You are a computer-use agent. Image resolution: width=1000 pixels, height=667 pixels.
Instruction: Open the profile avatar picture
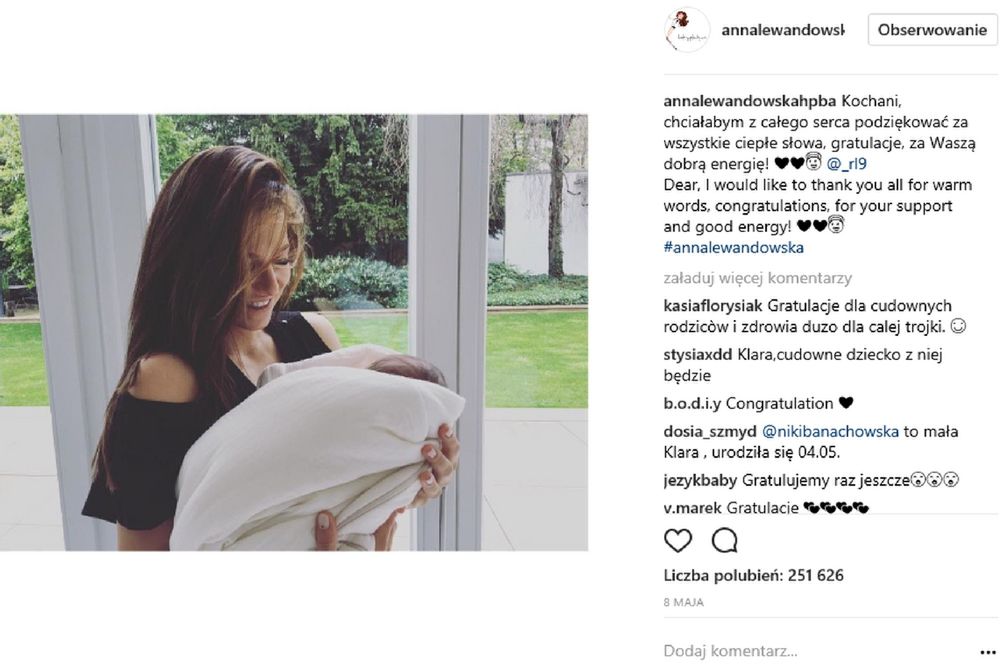click(685, 31)
